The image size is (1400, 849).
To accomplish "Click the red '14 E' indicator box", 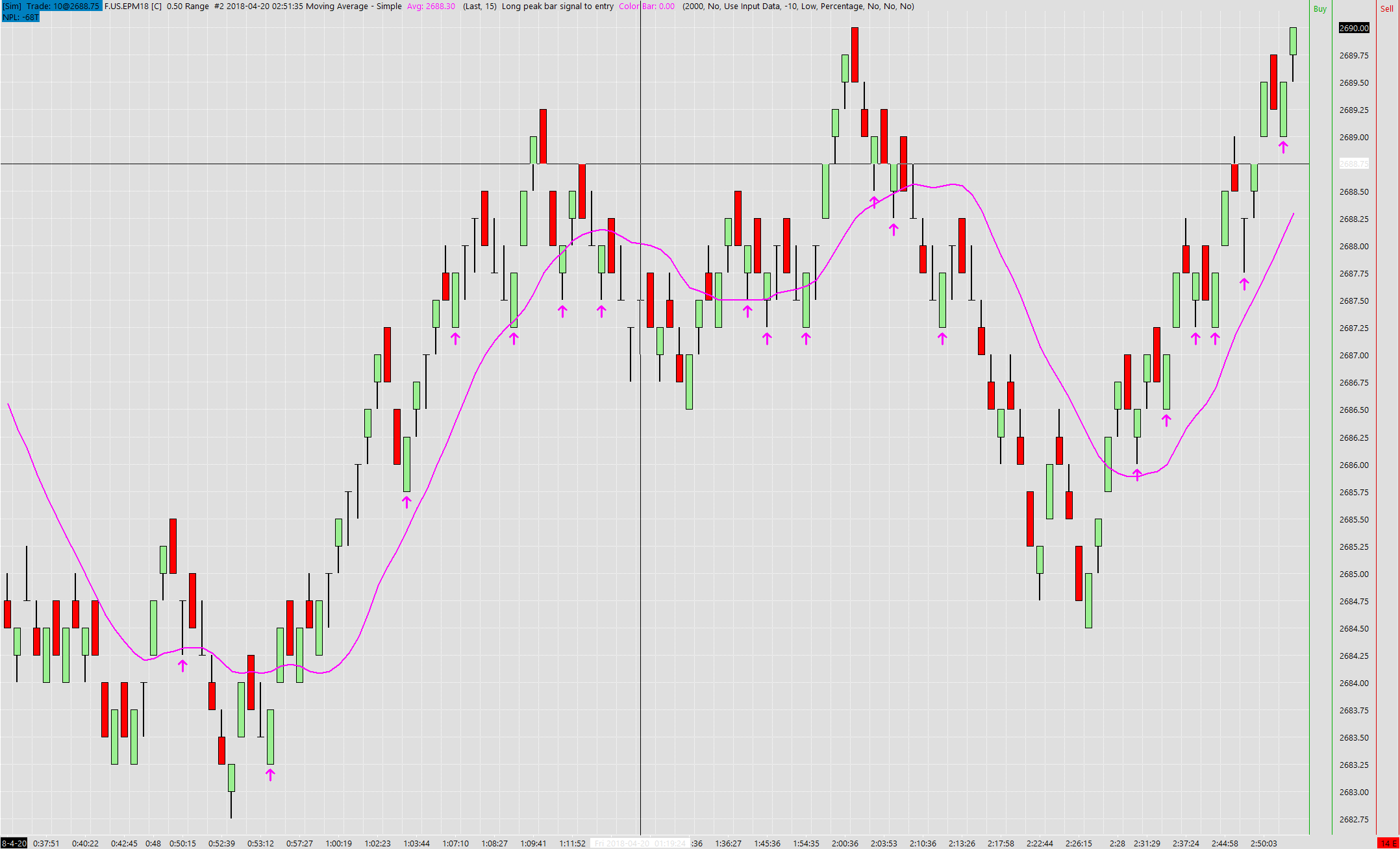I will point(1388,843).
